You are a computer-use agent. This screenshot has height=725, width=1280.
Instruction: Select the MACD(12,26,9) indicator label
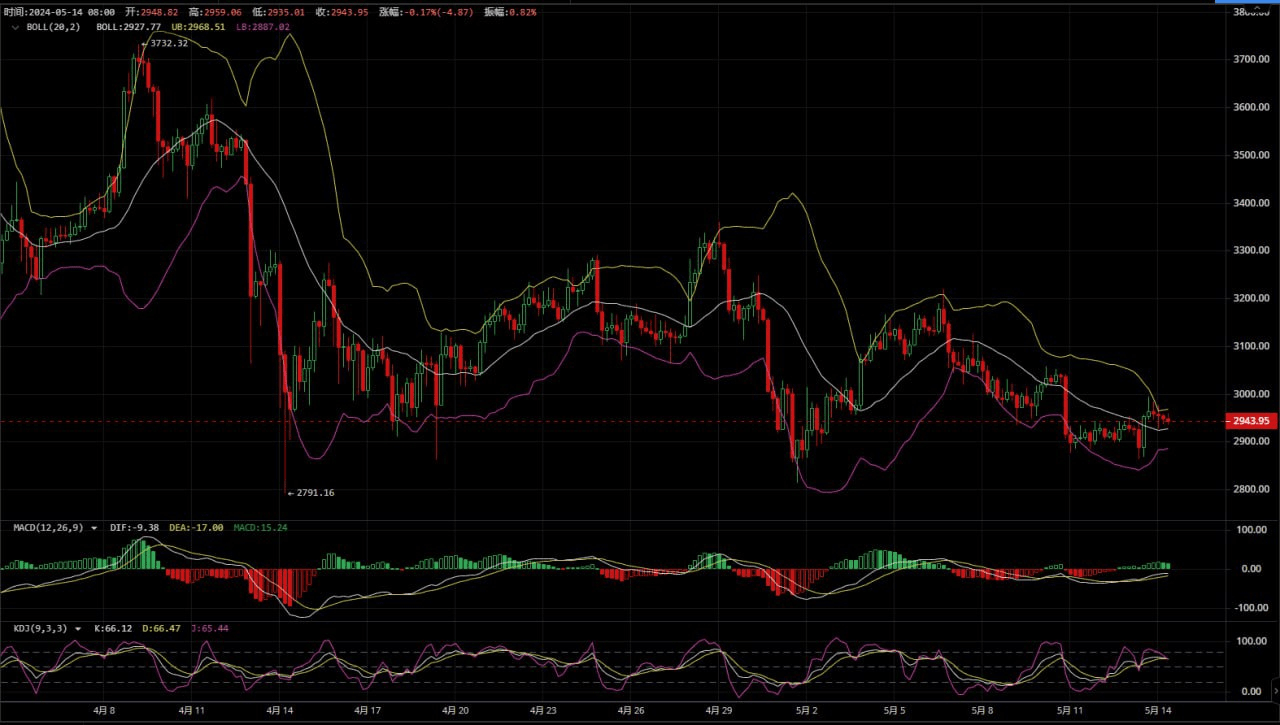pos(48,527)
